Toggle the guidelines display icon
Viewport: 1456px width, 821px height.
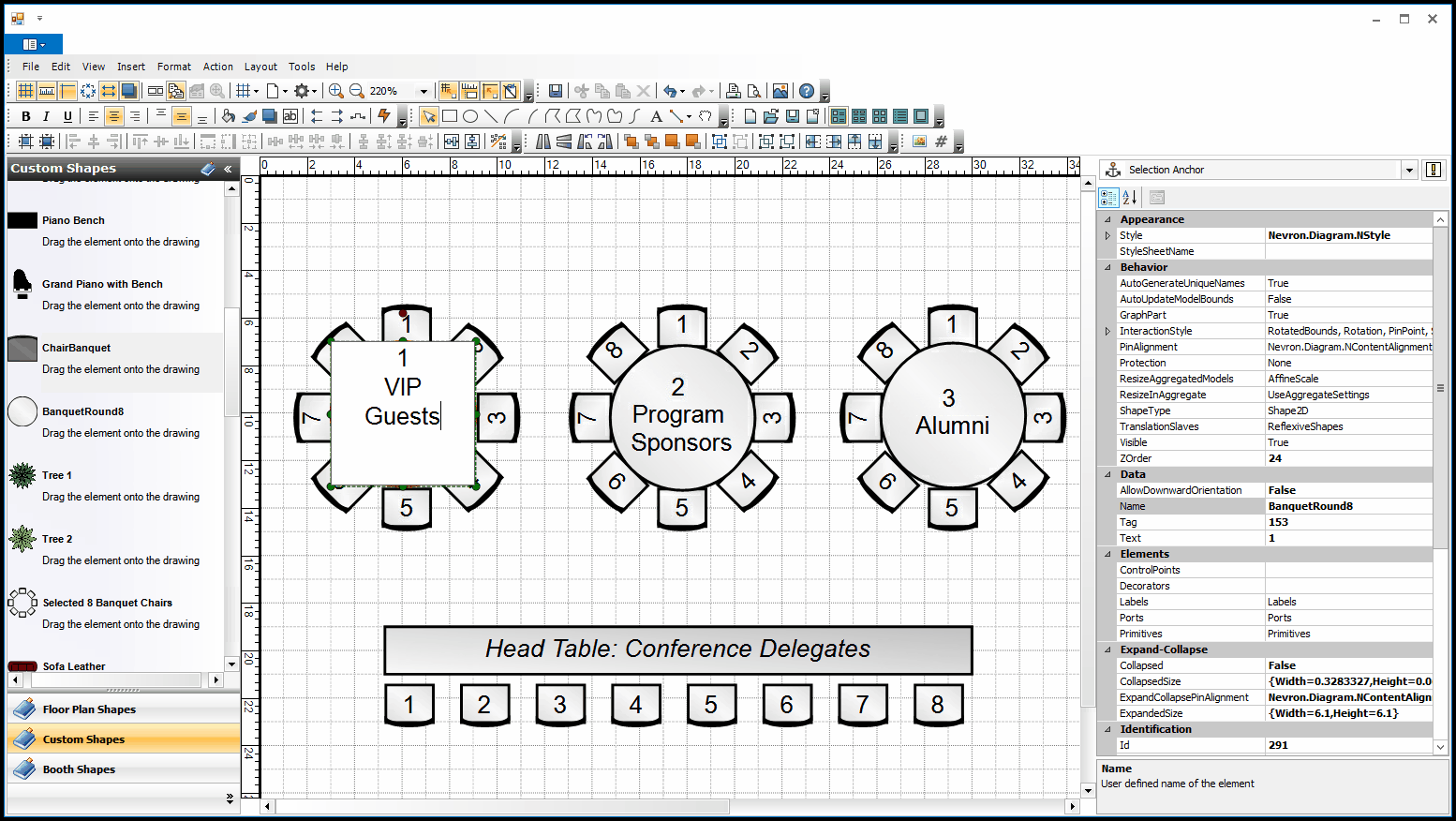pos(67,91)
